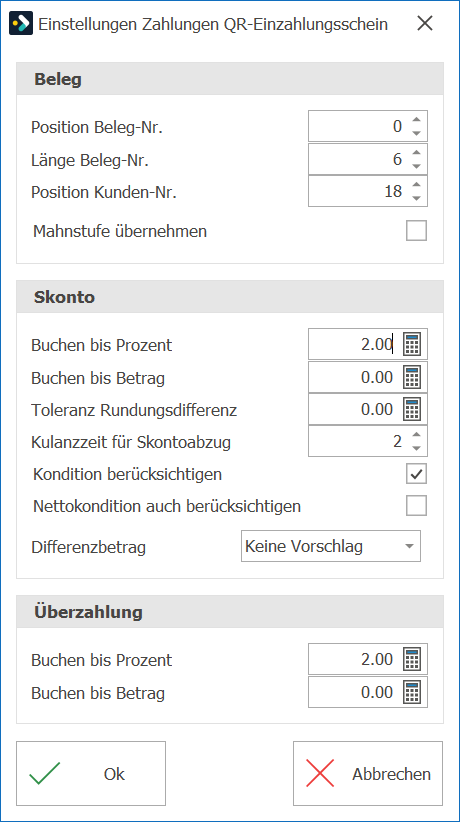Viewport: 460px width, 822px height.
Task: Focus the Position Kunden-Nr. field
Action: point(368,191)
